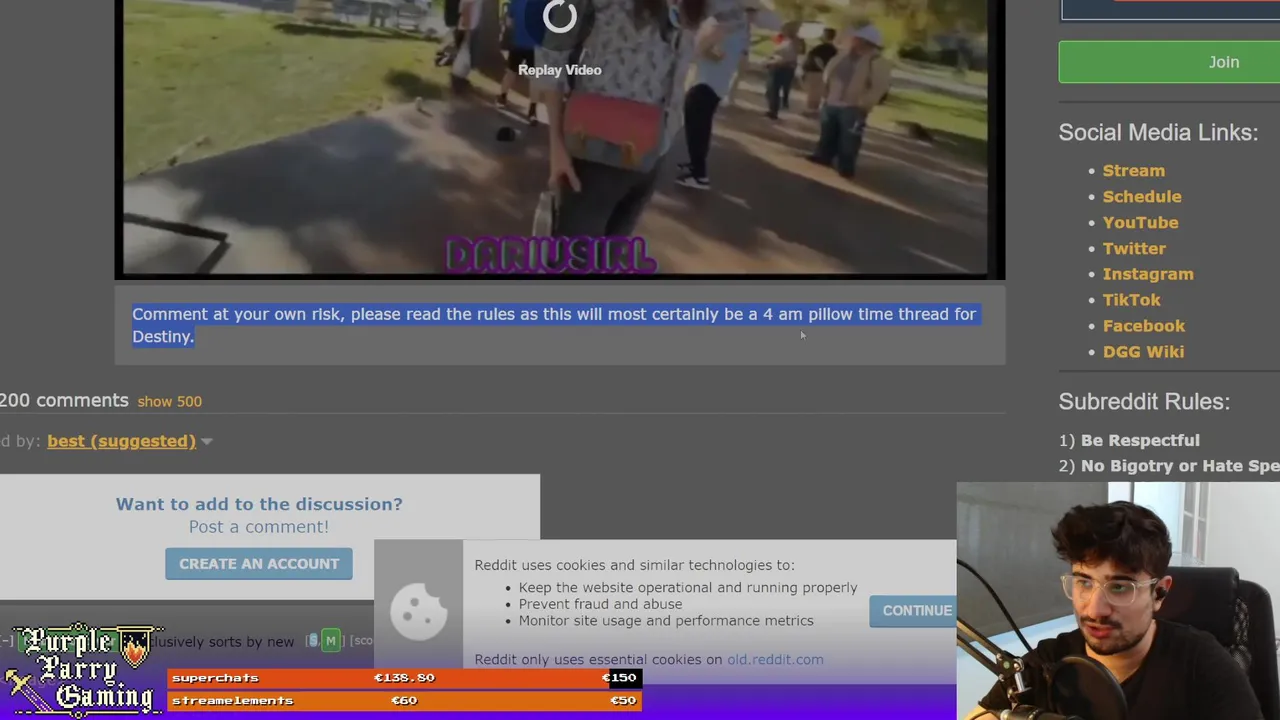Open the old.reddit.com cookie link
This screenshot has height=720, width=1280.
[775, 660]
